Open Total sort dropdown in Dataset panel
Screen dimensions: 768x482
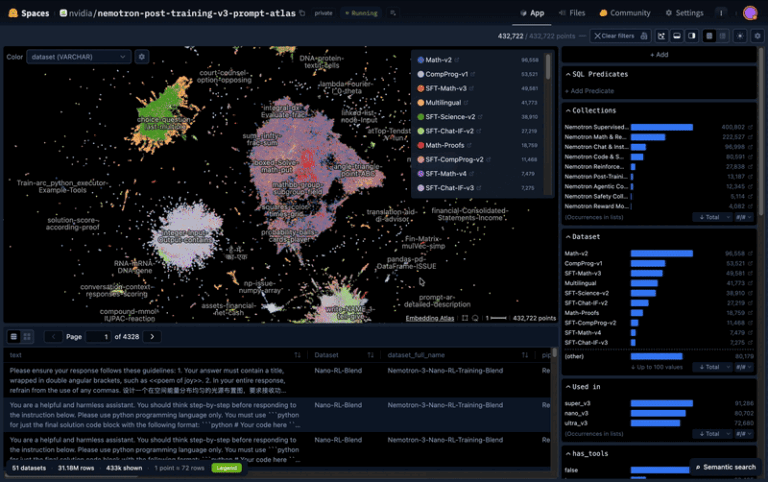coord(713,367)
